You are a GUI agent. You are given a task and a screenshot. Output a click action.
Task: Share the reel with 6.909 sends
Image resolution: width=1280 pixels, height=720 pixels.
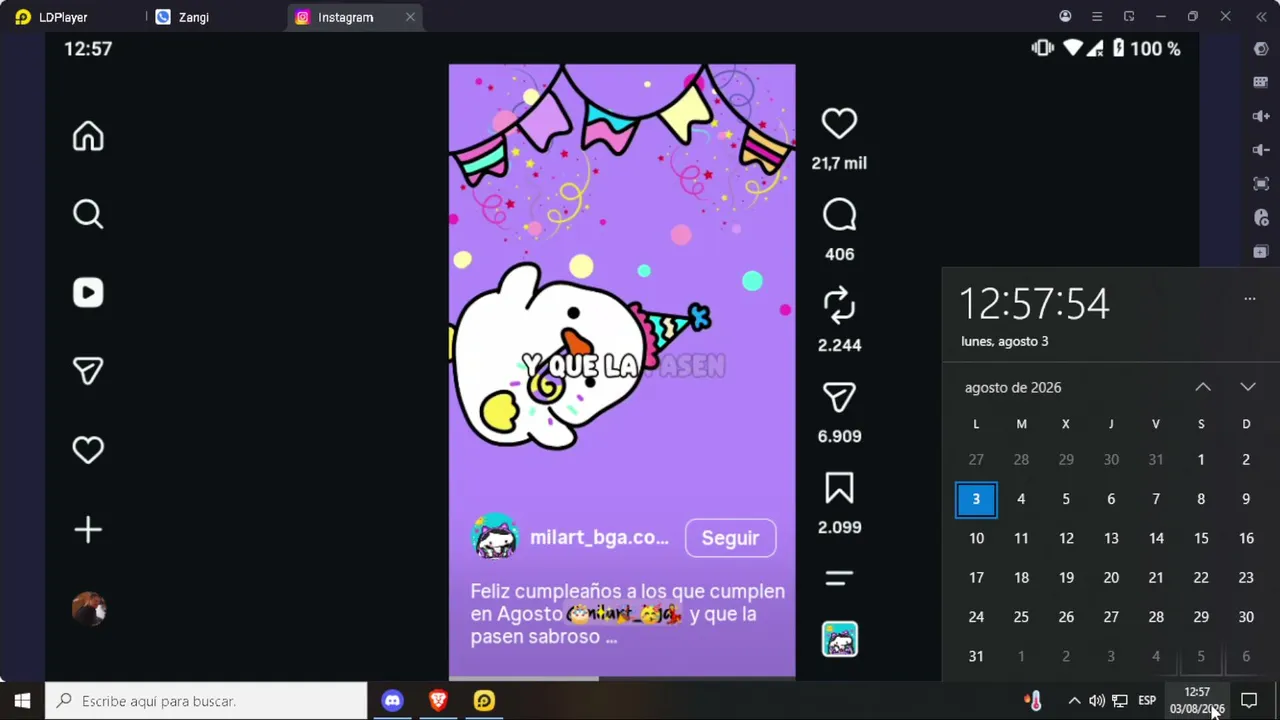click(x=839, y=397)
